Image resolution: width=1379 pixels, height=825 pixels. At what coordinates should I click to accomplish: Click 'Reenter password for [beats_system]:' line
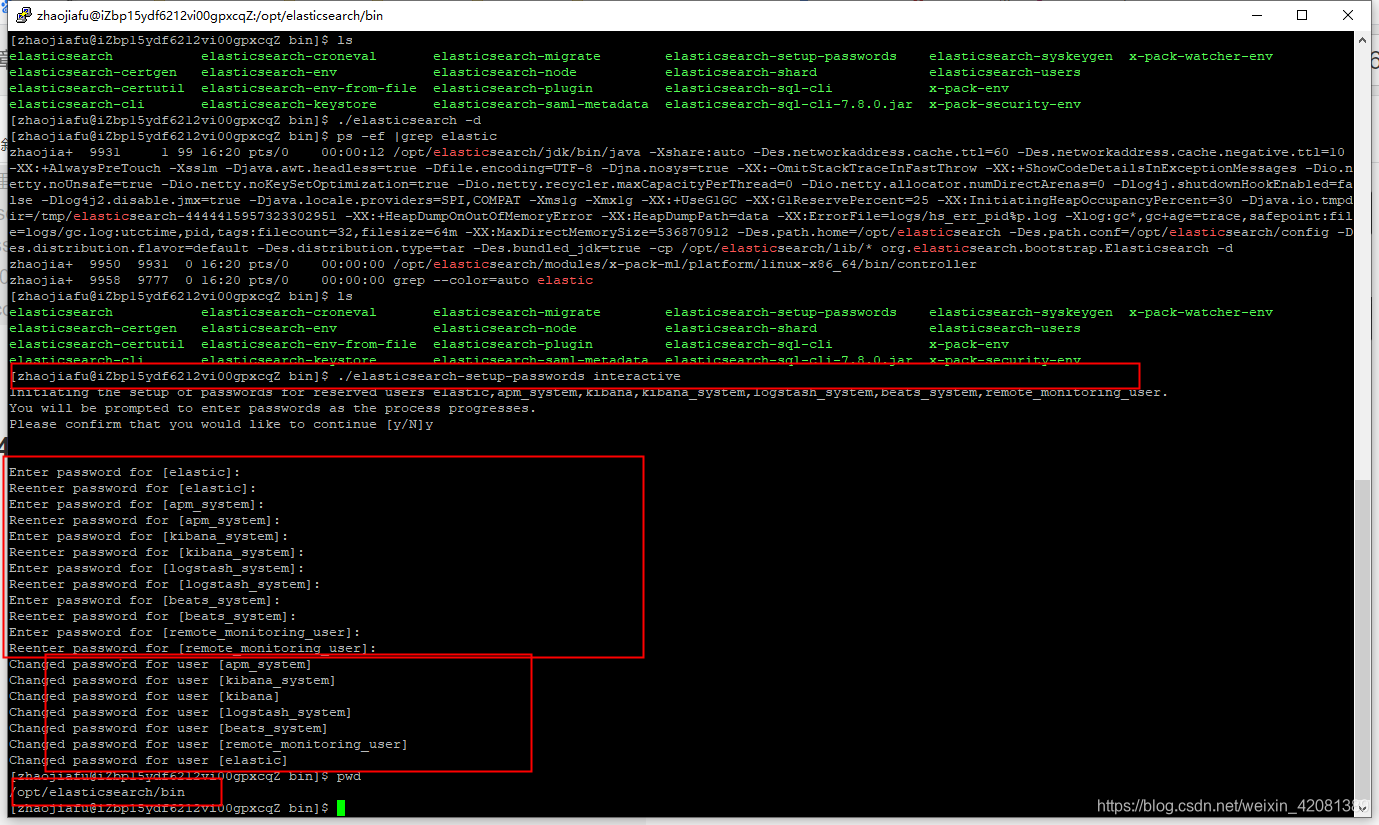coord(153,616)
